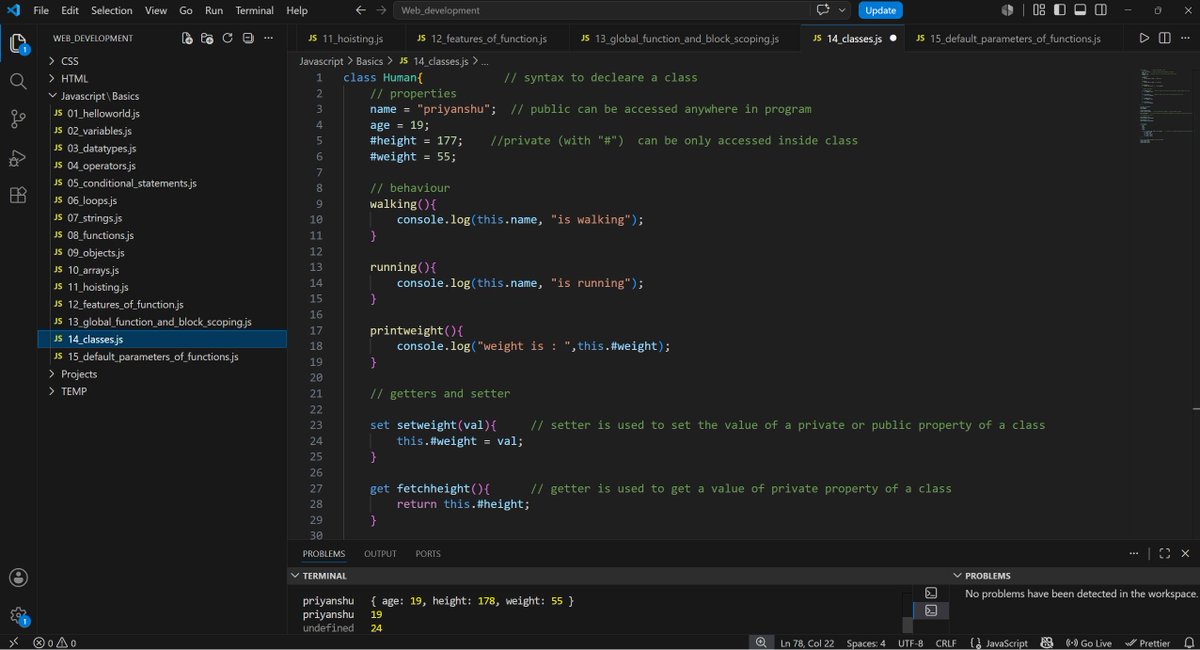
Task: Click the New Folder icon in Explorer
Action: tap(207, 39)
